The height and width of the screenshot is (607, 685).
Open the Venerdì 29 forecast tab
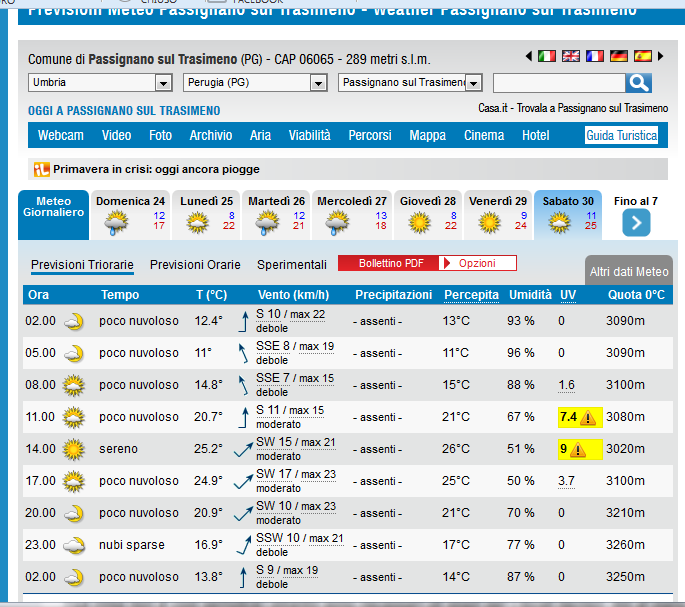click(498, 215)
